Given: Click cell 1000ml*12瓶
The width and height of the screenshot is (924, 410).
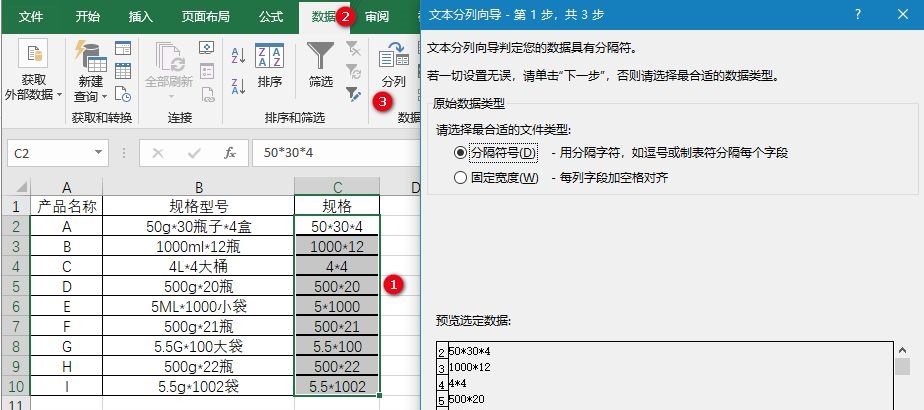Looking at the screenshot, I should tap(199, 246).
